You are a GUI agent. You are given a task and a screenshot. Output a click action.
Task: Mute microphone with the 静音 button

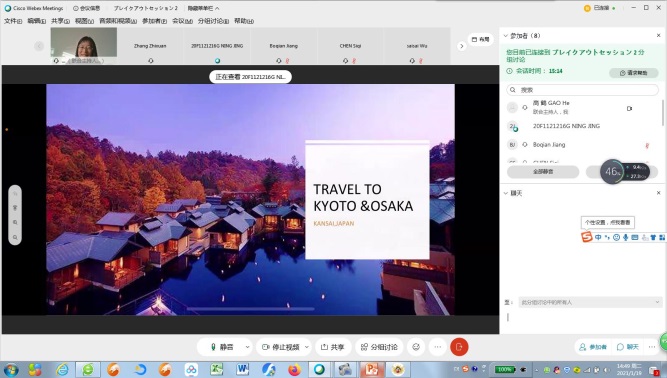[221, 347]
